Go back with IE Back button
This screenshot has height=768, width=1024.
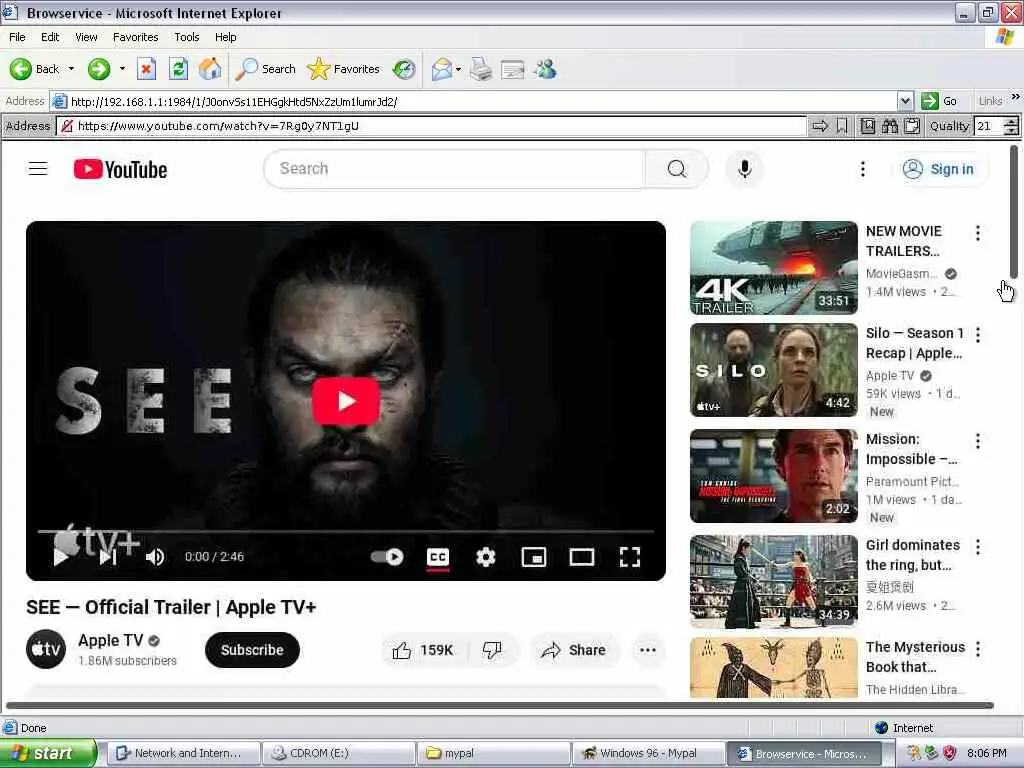pos(34,69)
